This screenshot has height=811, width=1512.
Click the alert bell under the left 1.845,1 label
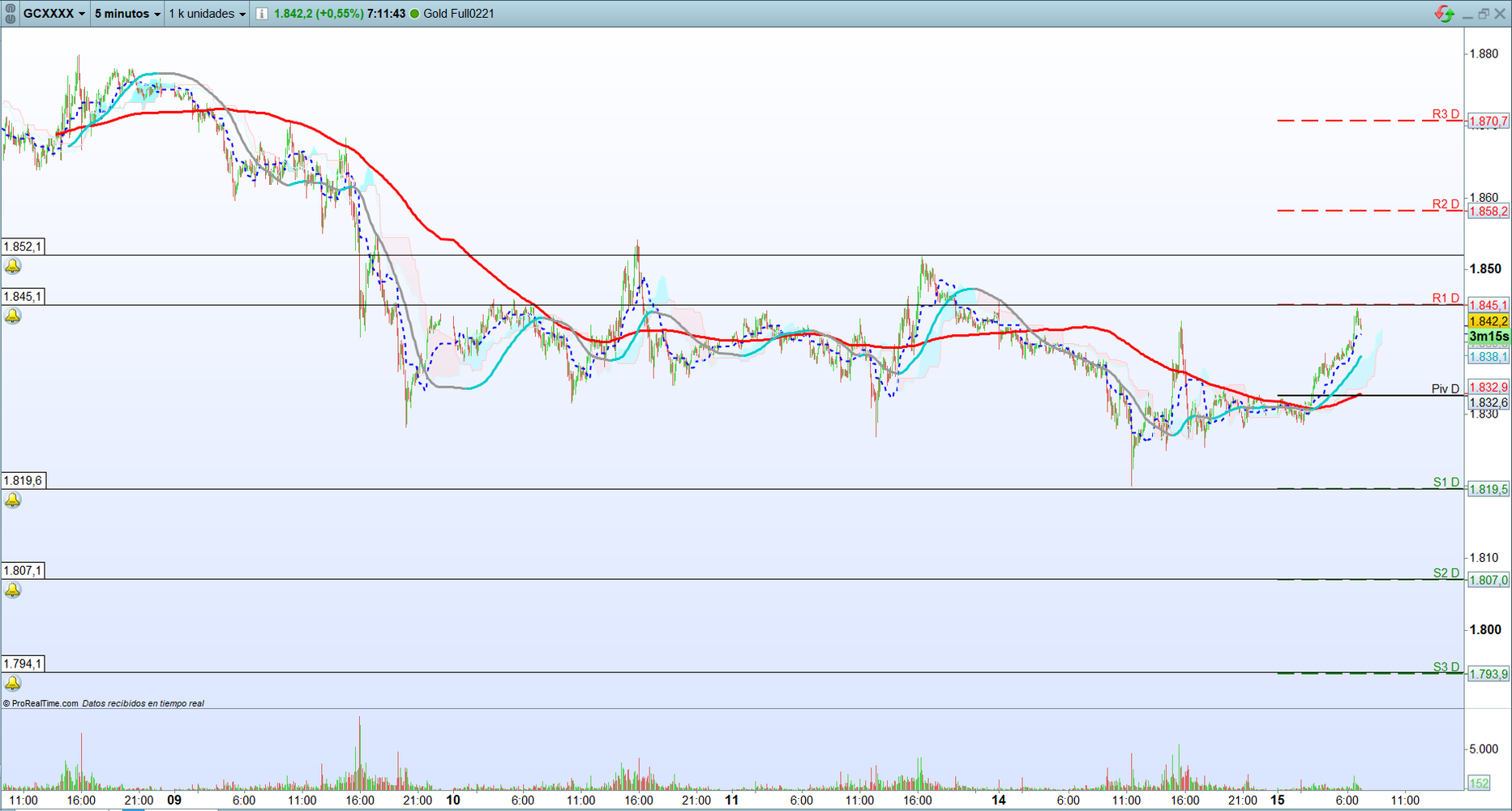13,316
